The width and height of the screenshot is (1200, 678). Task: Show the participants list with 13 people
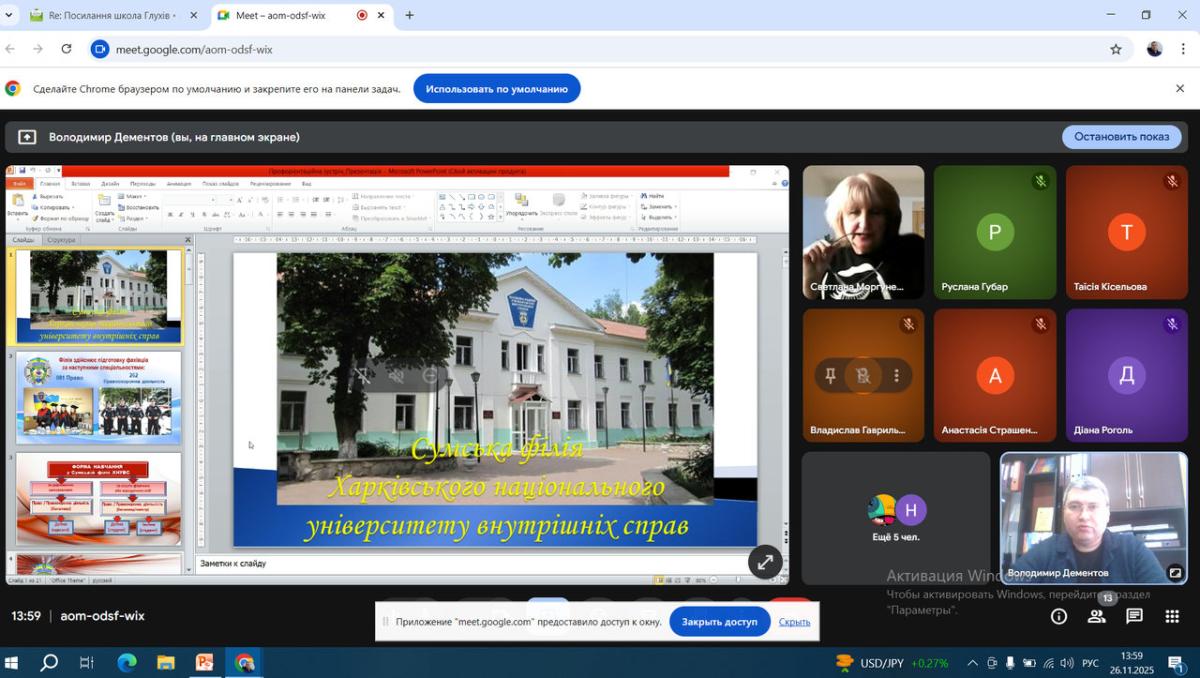1097,617
